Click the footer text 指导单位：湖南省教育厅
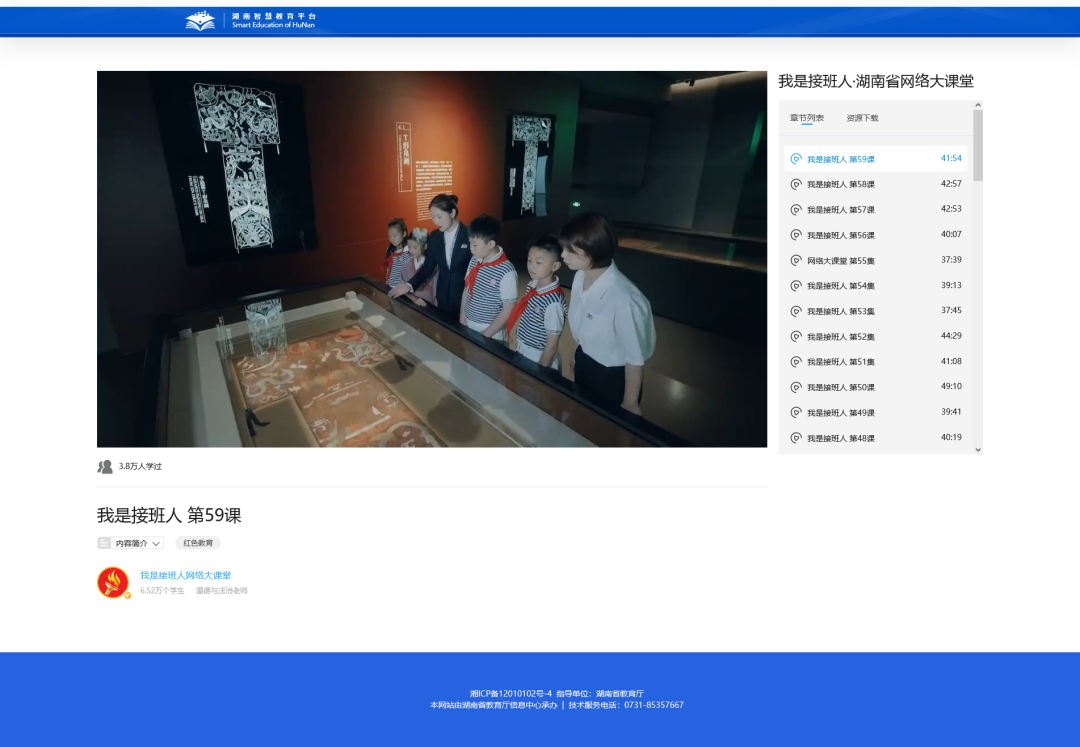This screenshot has width=1080, height=747. (601, 694)
